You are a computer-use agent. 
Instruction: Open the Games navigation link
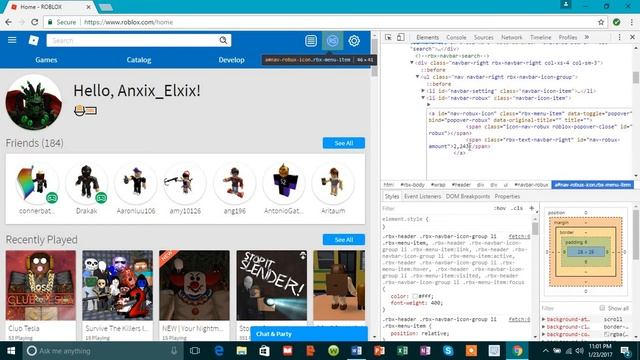(46, 60)
